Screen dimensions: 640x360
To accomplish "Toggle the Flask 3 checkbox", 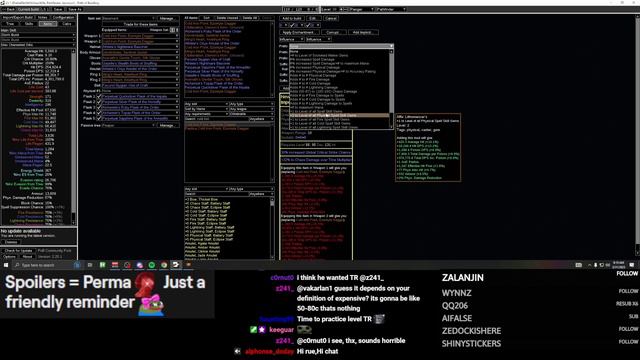I will coord(99,107).
